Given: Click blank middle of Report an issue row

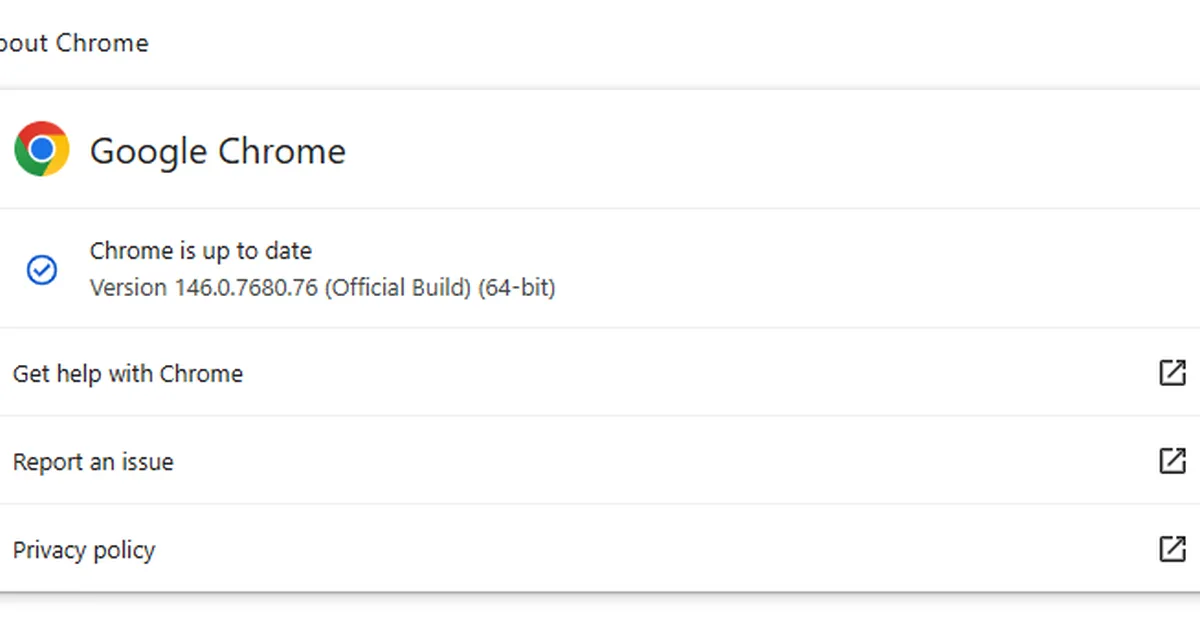Looking at the screenshot, I should [x=650, y=461].
